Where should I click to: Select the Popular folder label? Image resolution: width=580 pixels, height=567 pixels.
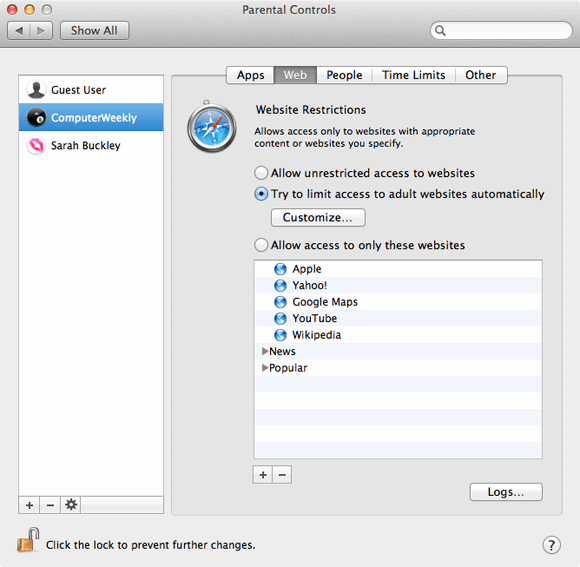[x=288, y=368]
